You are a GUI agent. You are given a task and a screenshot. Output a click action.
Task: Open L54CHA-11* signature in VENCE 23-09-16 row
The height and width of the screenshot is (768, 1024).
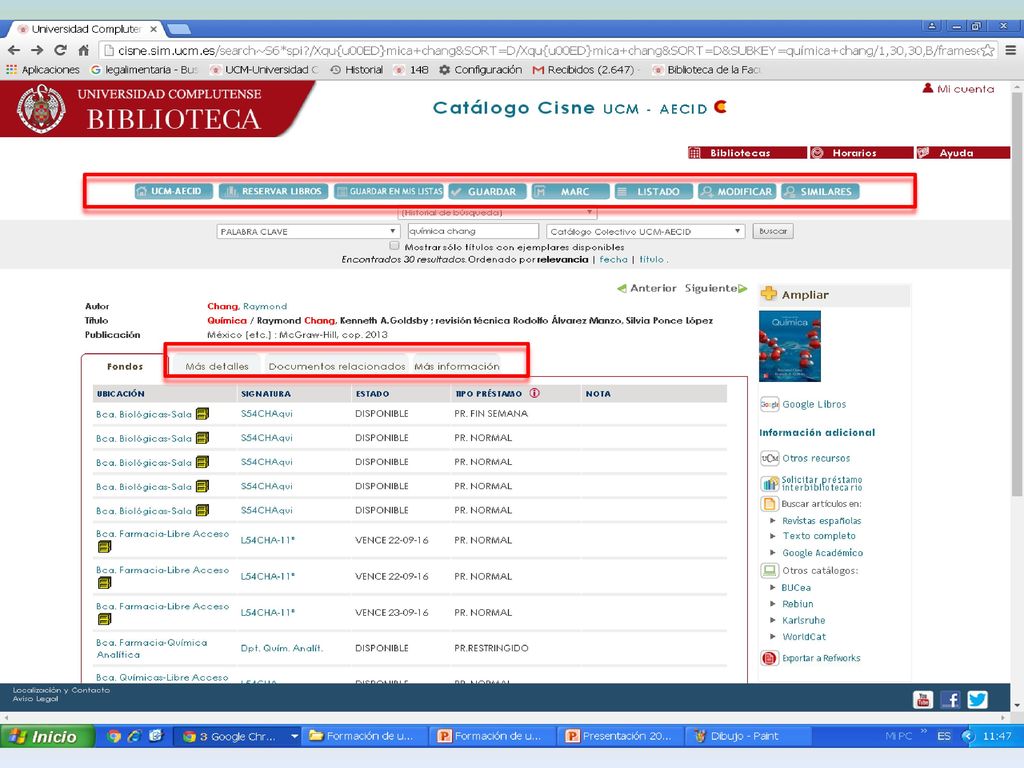(268, 613)
